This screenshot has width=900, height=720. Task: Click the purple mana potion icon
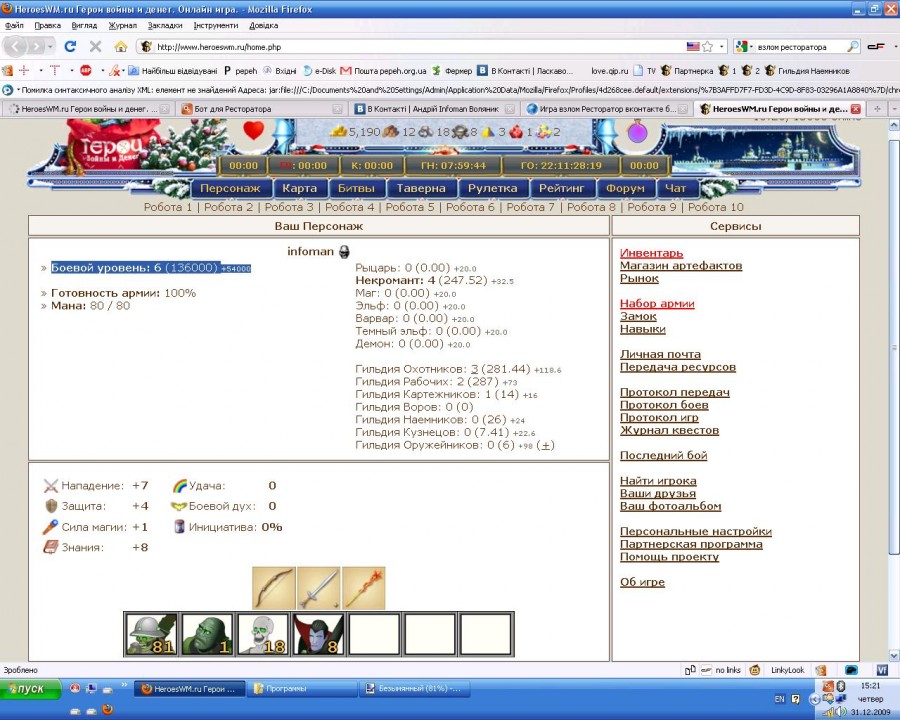pos(637,131)
